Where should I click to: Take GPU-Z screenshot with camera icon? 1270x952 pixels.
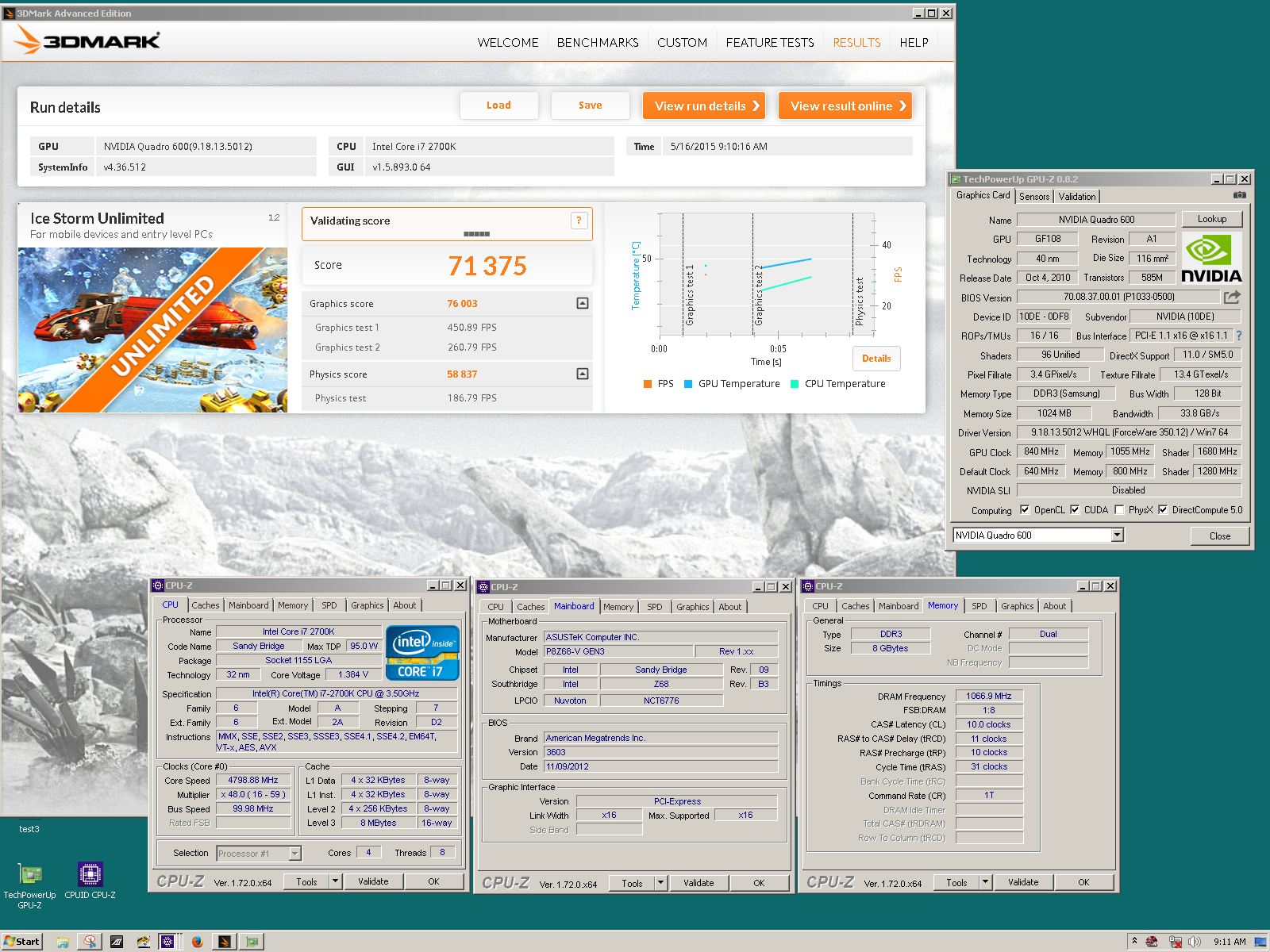tap(1240, 195)
